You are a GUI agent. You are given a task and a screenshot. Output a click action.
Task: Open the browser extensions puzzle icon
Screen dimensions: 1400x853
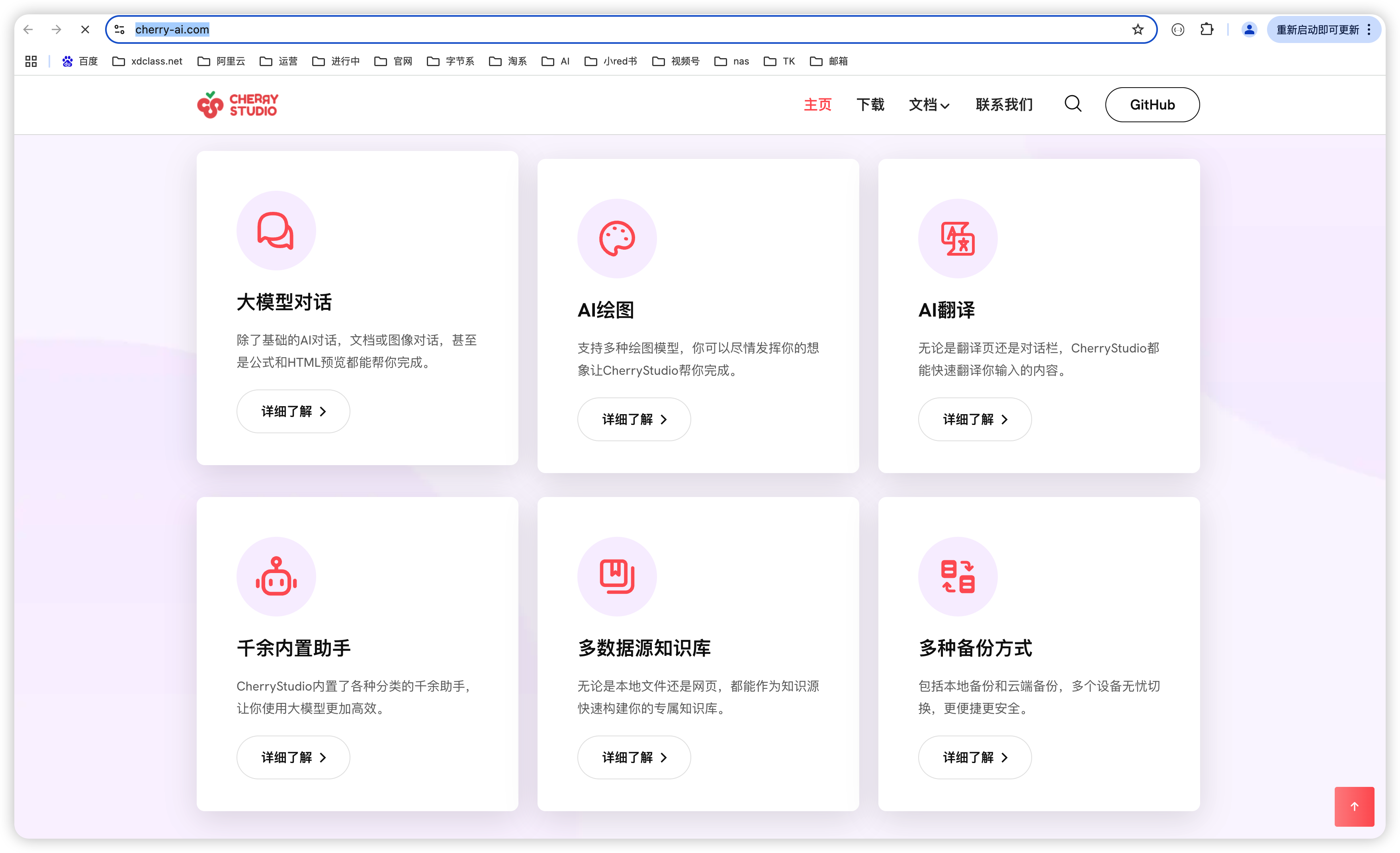pyautogui.click(x=1206, y=29)
